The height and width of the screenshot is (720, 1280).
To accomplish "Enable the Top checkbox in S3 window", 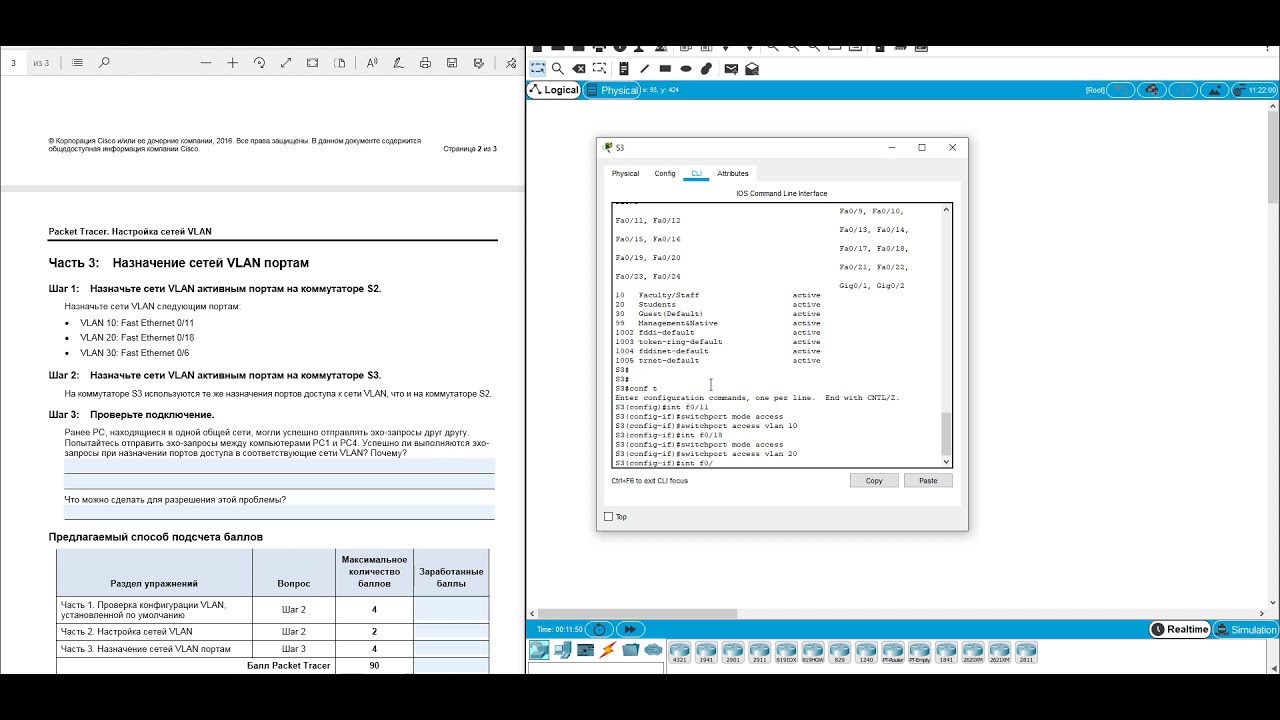I will [608, 517].
